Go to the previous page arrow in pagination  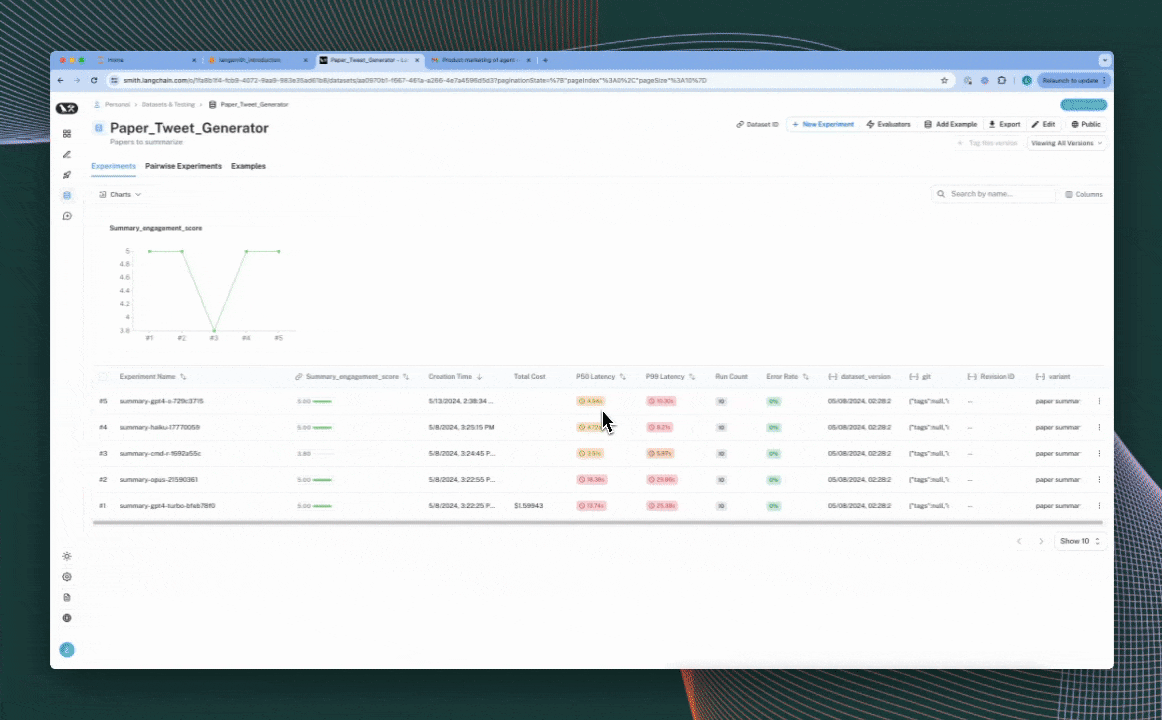(1019, 541)
